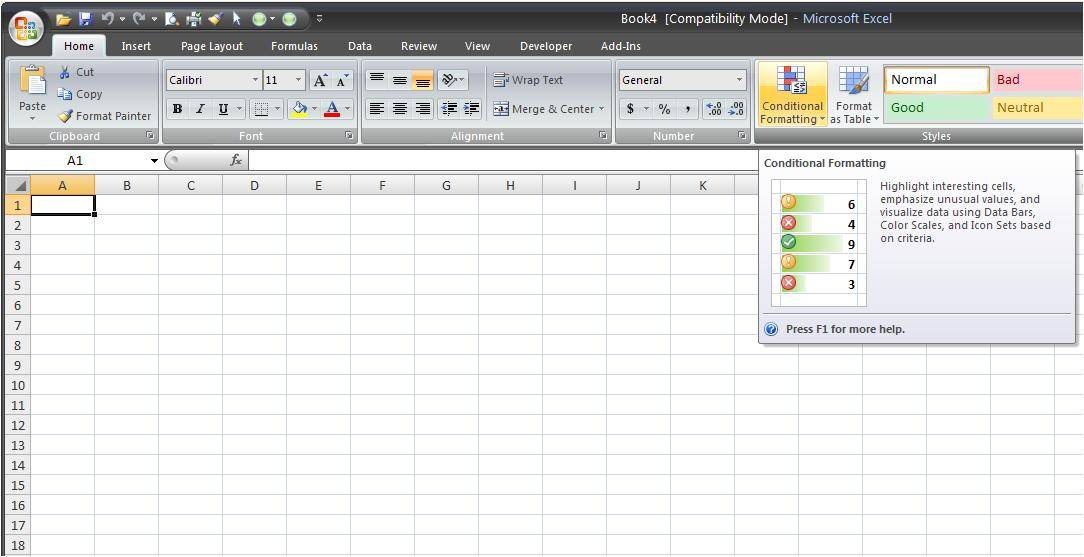Open the Number dialog launcher
Image resolution: width=1084 pixels, height=557 pixels.
click(742, 136)
